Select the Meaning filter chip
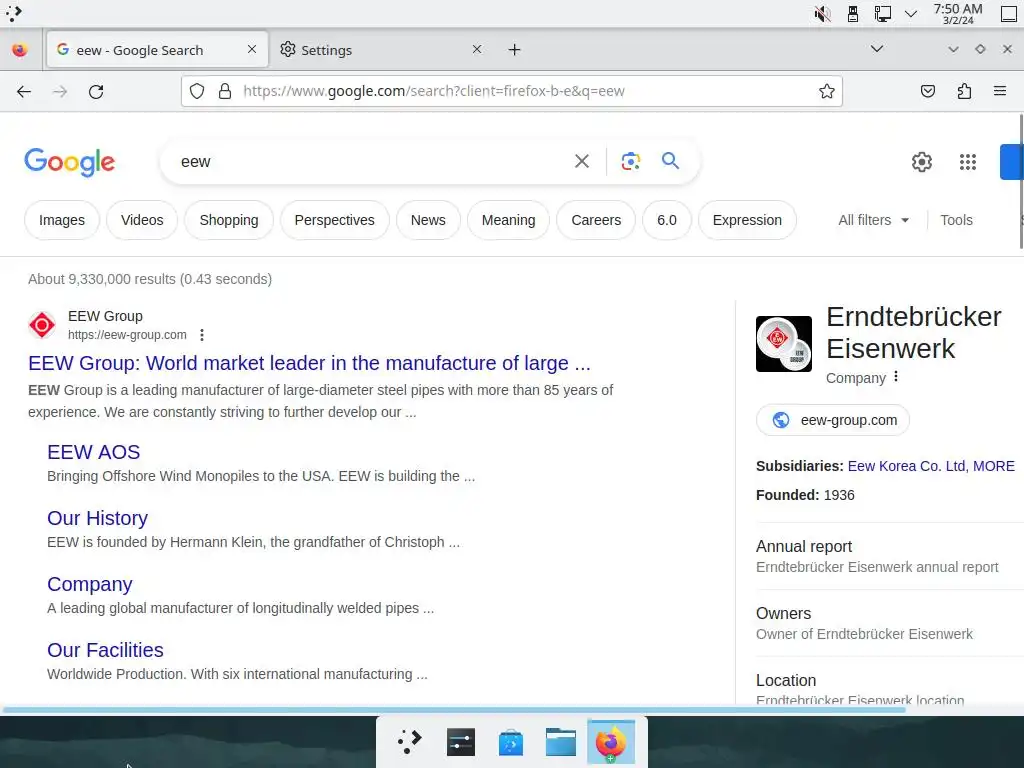 click(x=508, y=220)
